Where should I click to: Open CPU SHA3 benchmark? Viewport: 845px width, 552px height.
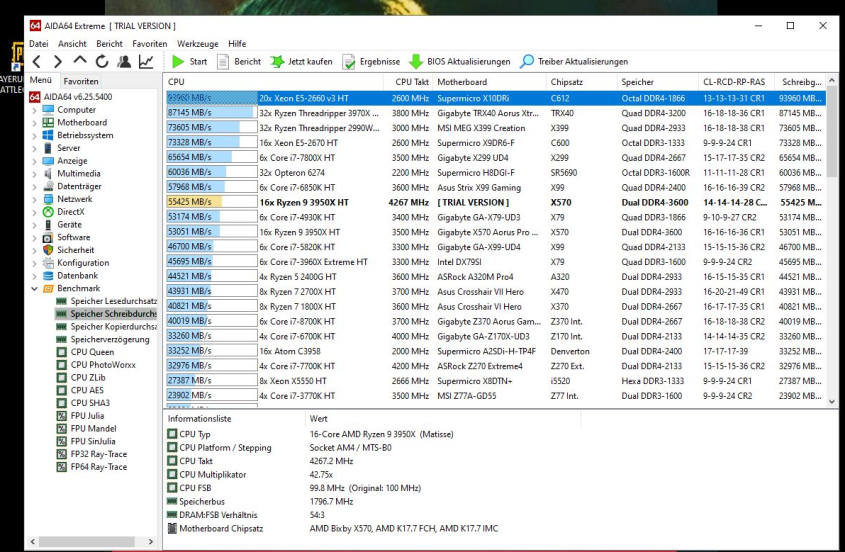pyautogui.click(x=83, y=403)
